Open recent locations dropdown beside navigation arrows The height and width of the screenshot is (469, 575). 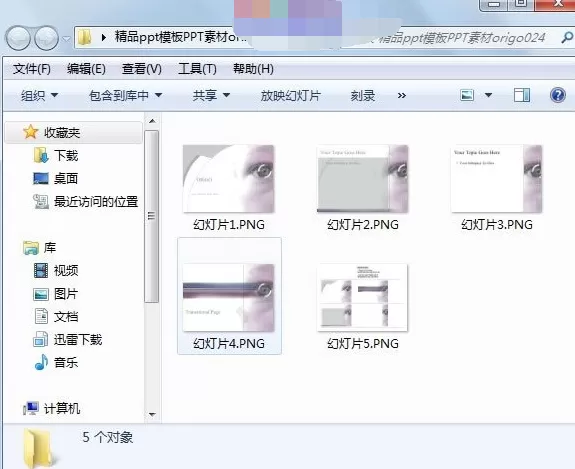tap(66, 38)
